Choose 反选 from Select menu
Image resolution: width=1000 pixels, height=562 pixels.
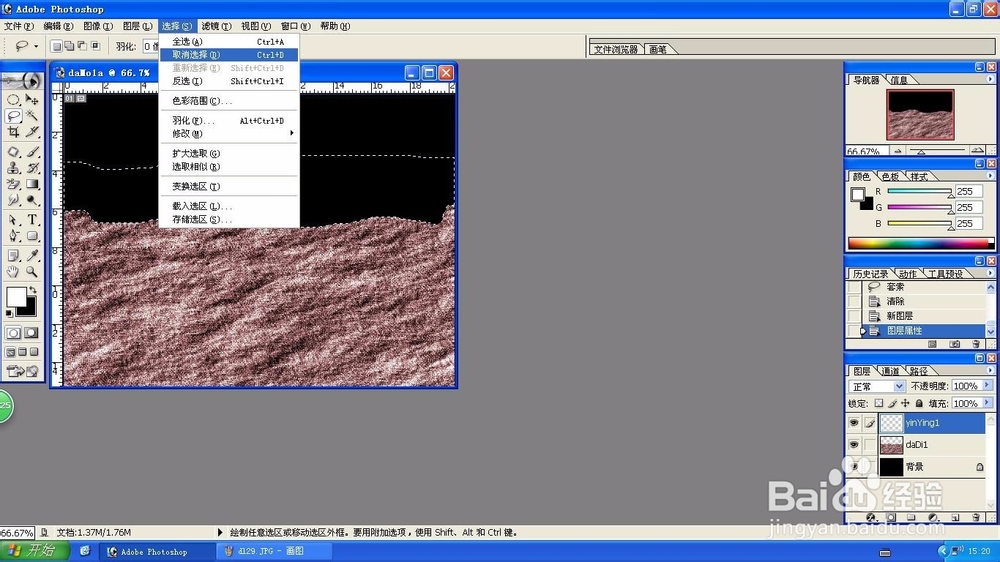[x=229, y=81]
